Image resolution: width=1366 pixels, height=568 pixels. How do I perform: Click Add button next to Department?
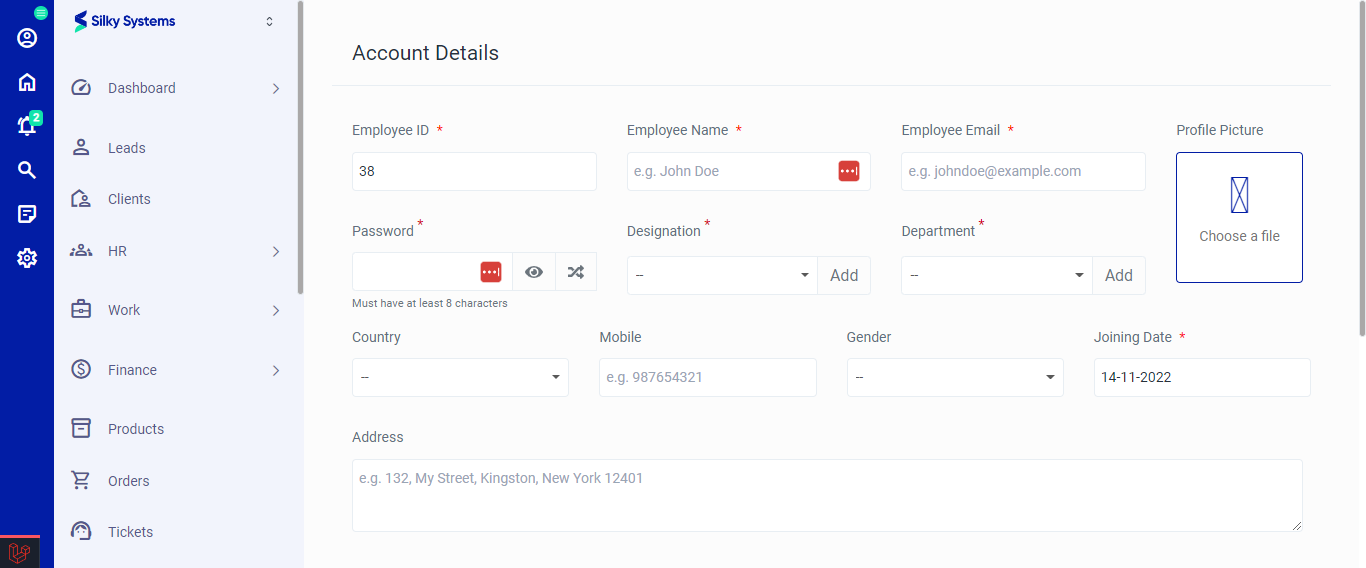(1119, 276)
